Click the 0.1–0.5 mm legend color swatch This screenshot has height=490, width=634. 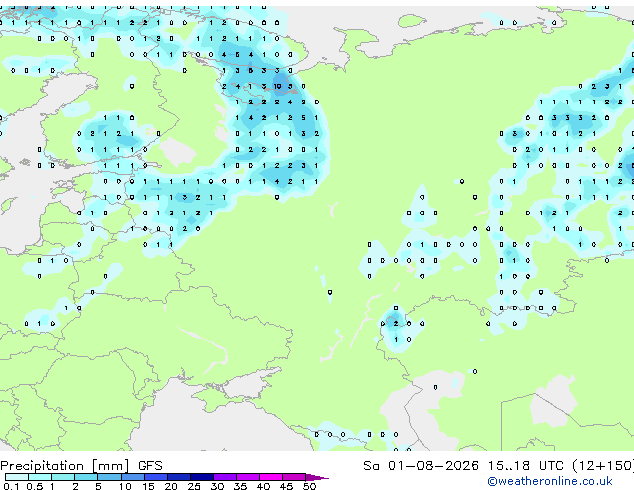click(x=17, y=477)
